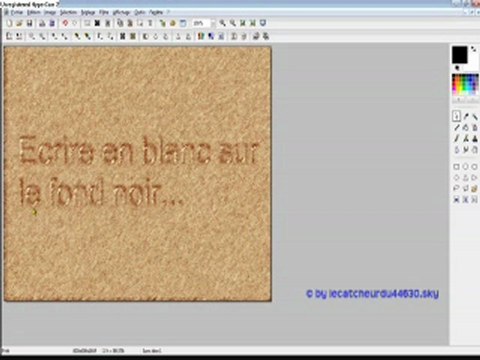Click the Save floppy disk icon
Screen dimensions: 480x360
click(29, 23)
